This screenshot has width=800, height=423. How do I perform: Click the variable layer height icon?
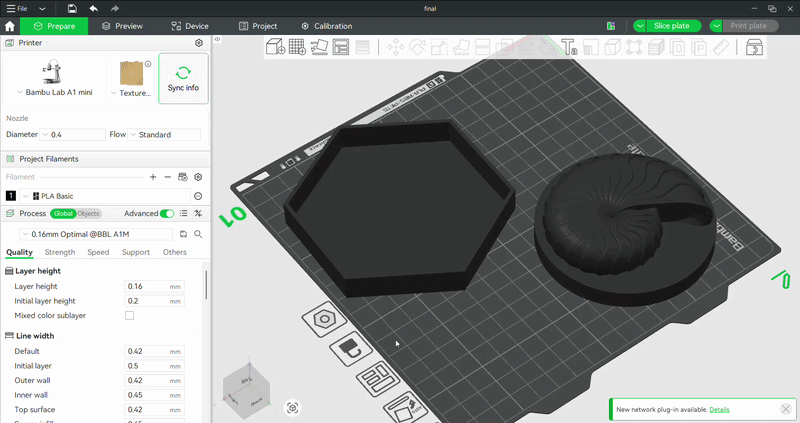pyautogui.click(x=362, y=47)
